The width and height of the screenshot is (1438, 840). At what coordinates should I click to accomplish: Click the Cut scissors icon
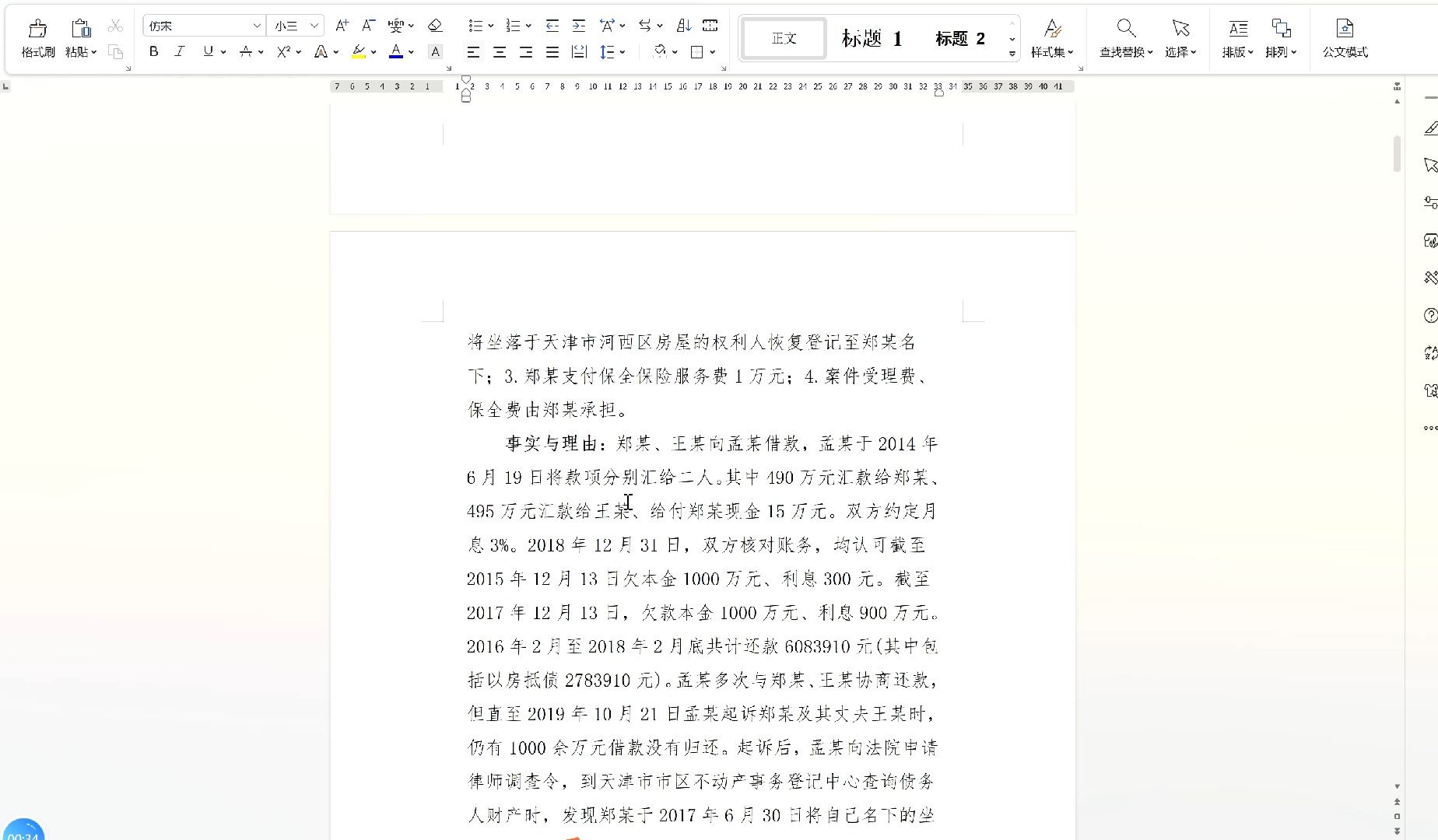(115, 26)
